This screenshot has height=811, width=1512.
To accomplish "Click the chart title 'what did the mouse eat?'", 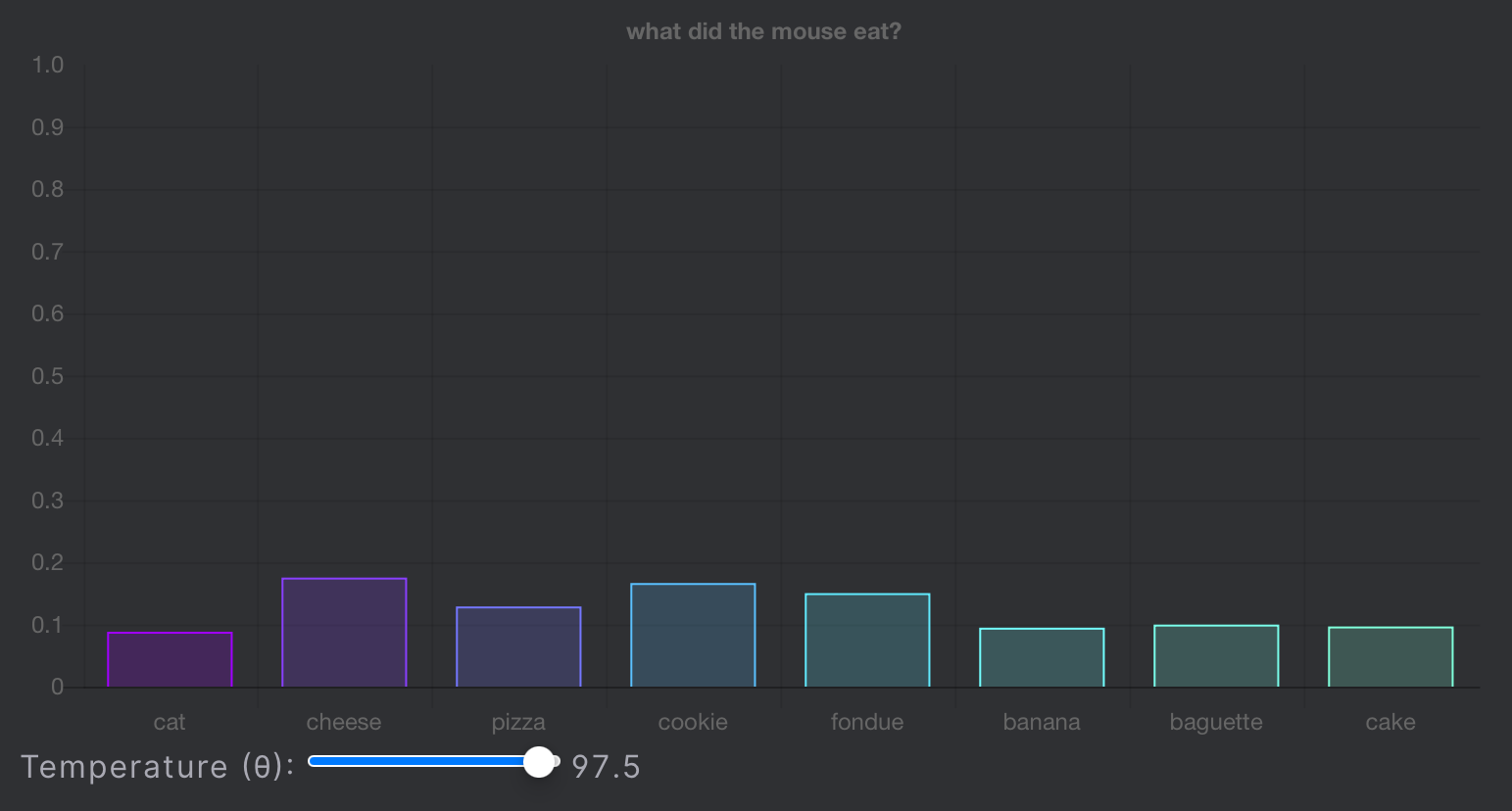I will [x=763, y=31].
